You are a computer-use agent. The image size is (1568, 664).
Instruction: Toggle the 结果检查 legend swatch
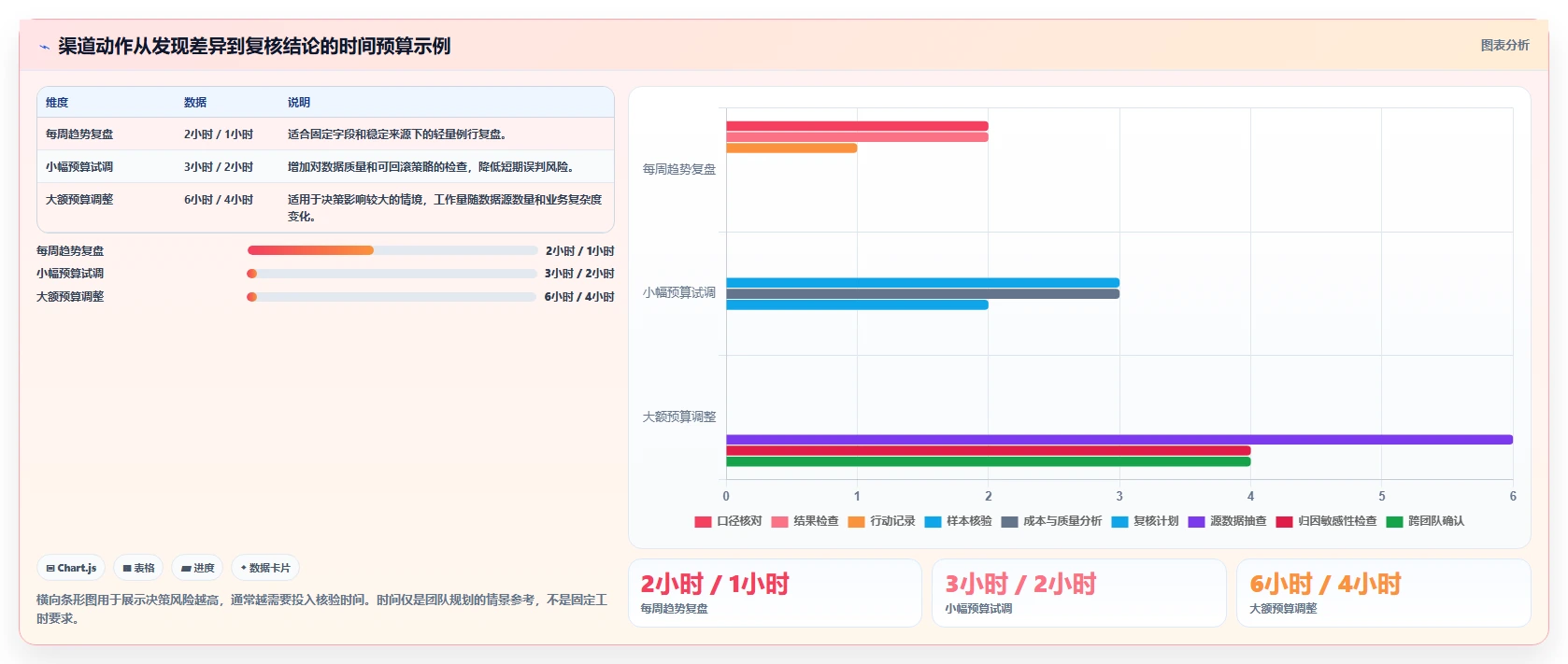click(779, 522)
